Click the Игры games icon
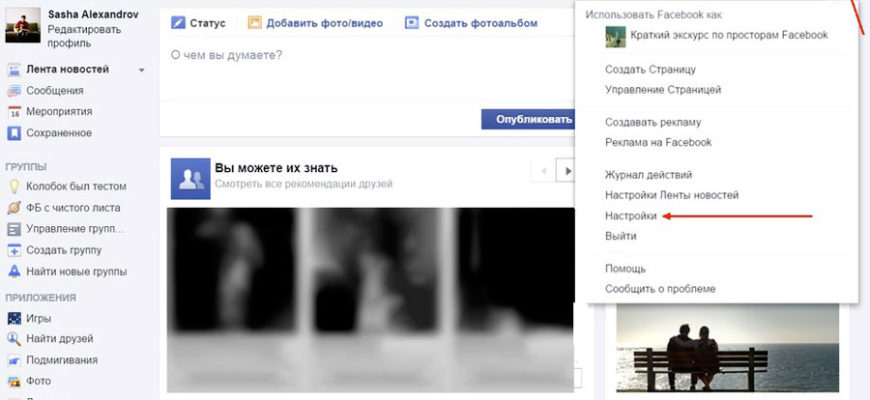 pos(14,318)
